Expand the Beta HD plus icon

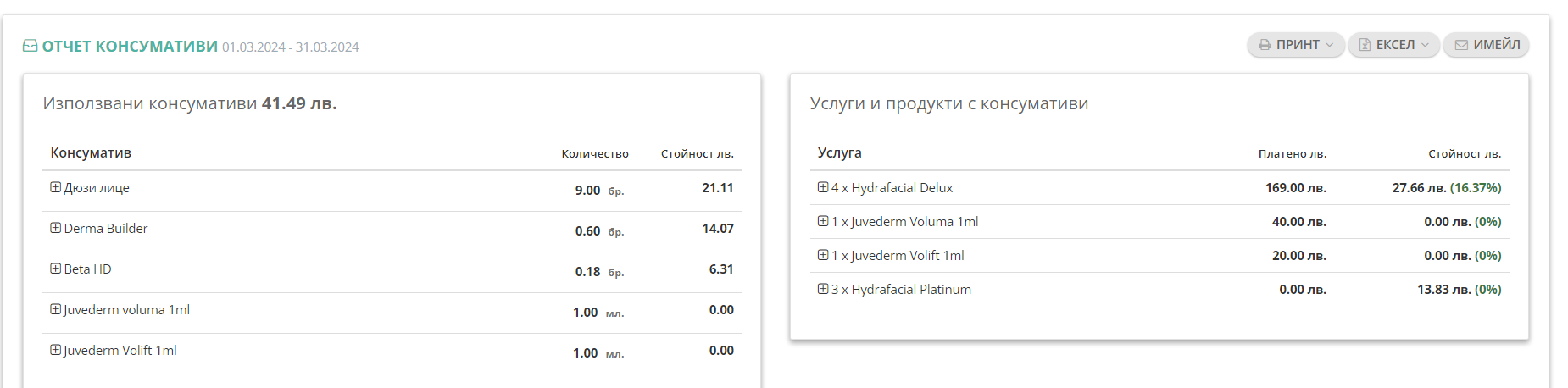(55, 269)
